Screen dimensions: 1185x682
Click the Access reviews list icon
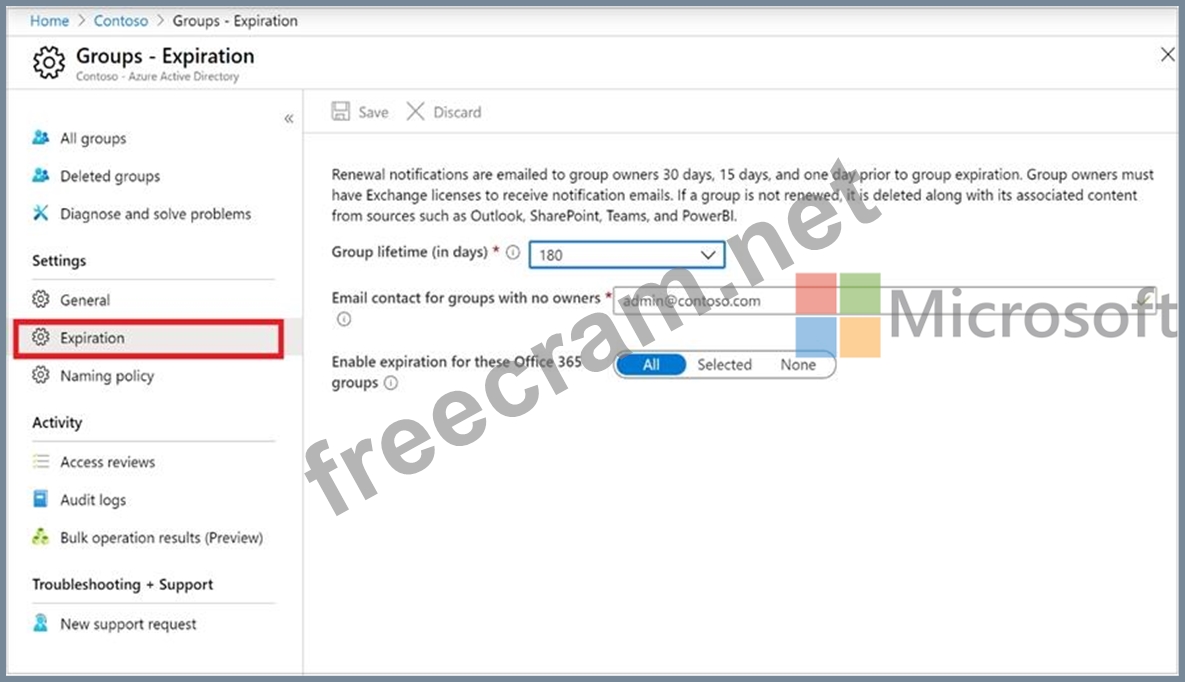[x=41, y=461]
